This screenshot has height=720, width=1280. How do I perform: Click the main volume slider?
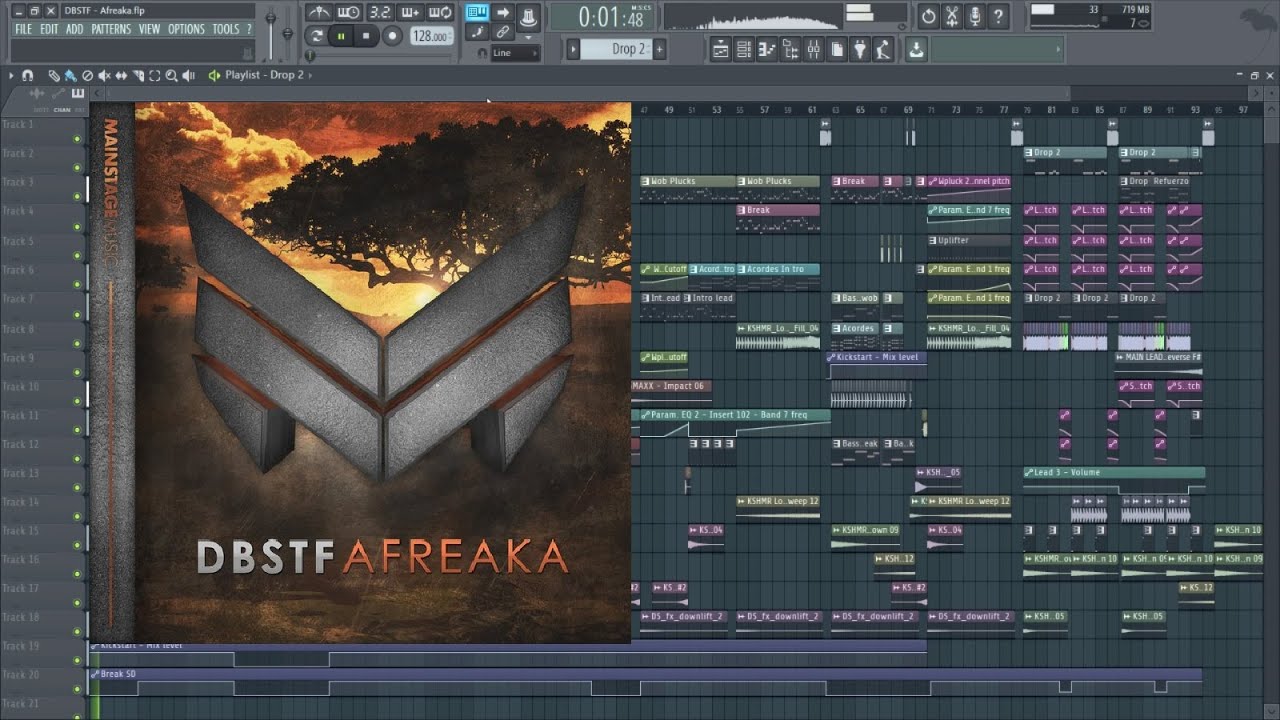271,33
